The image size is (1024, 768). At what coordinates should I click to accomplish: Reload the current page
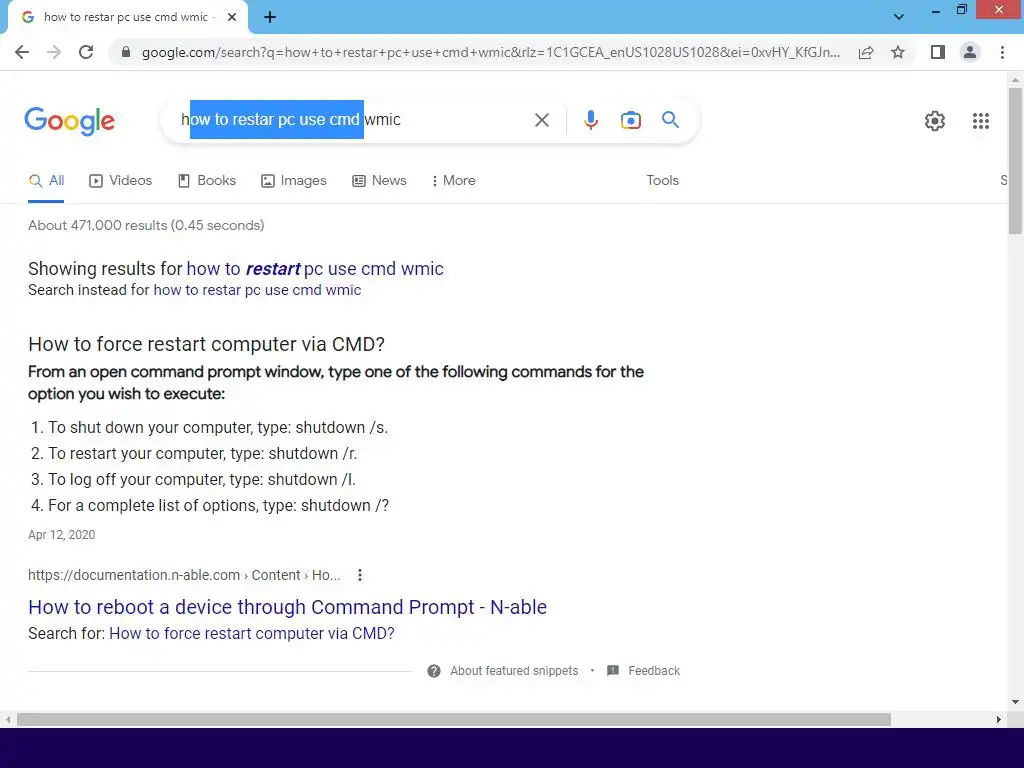point(86,52)
